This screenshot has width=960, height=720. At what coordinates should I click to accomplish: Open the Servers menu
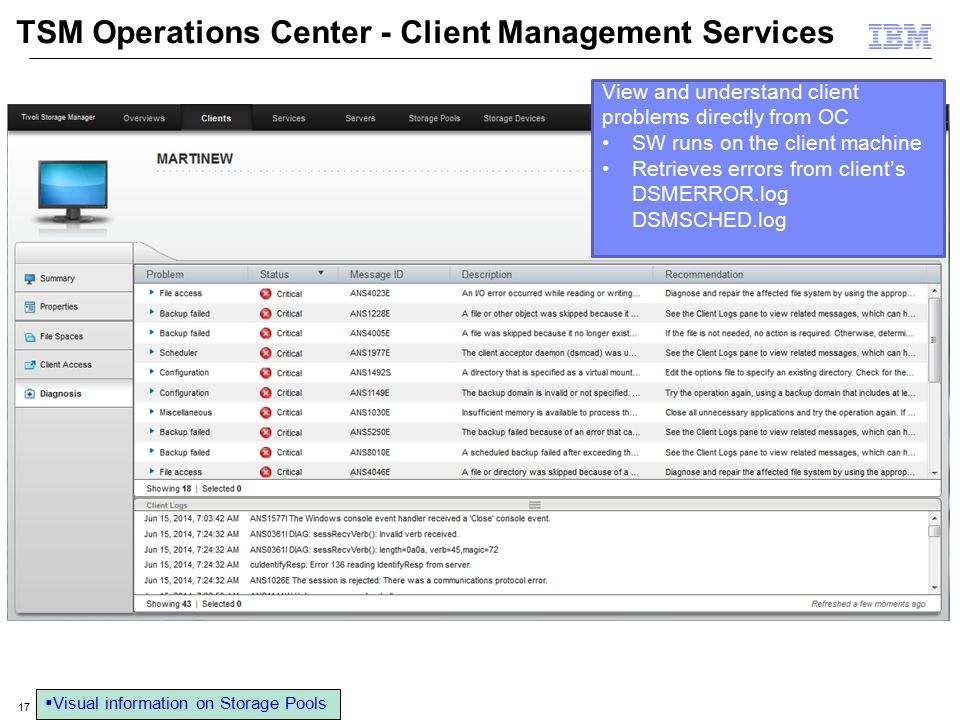click(360, 118)
